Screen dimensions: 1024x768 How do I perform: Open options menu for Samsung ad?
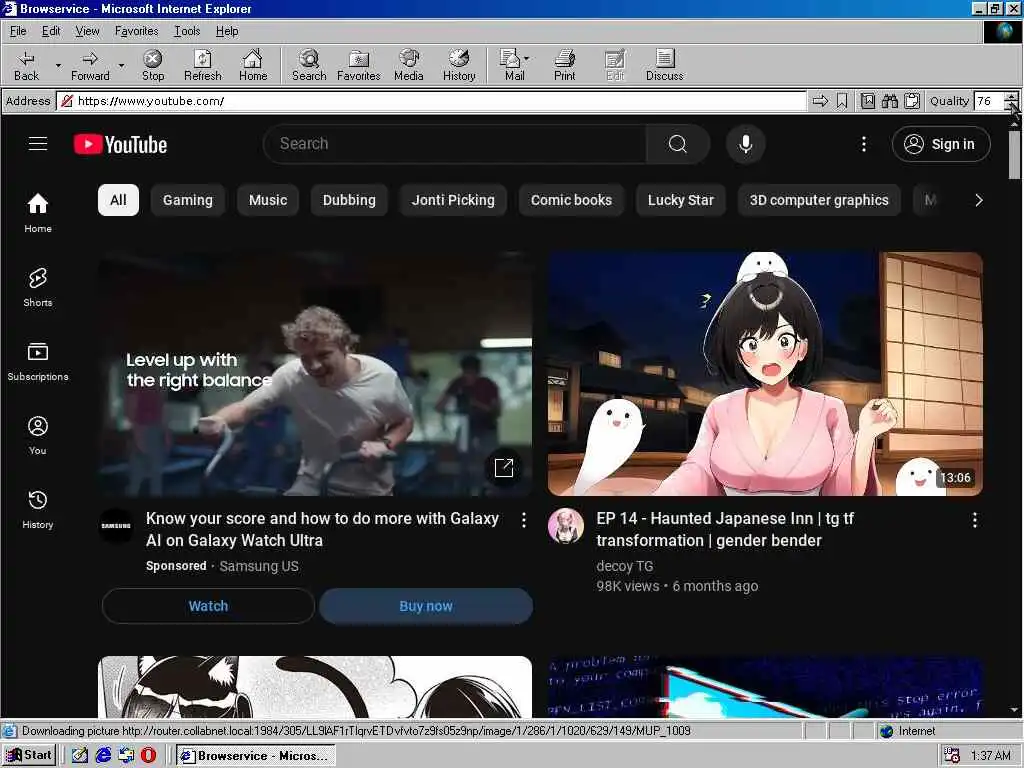[x=524, y=520]
